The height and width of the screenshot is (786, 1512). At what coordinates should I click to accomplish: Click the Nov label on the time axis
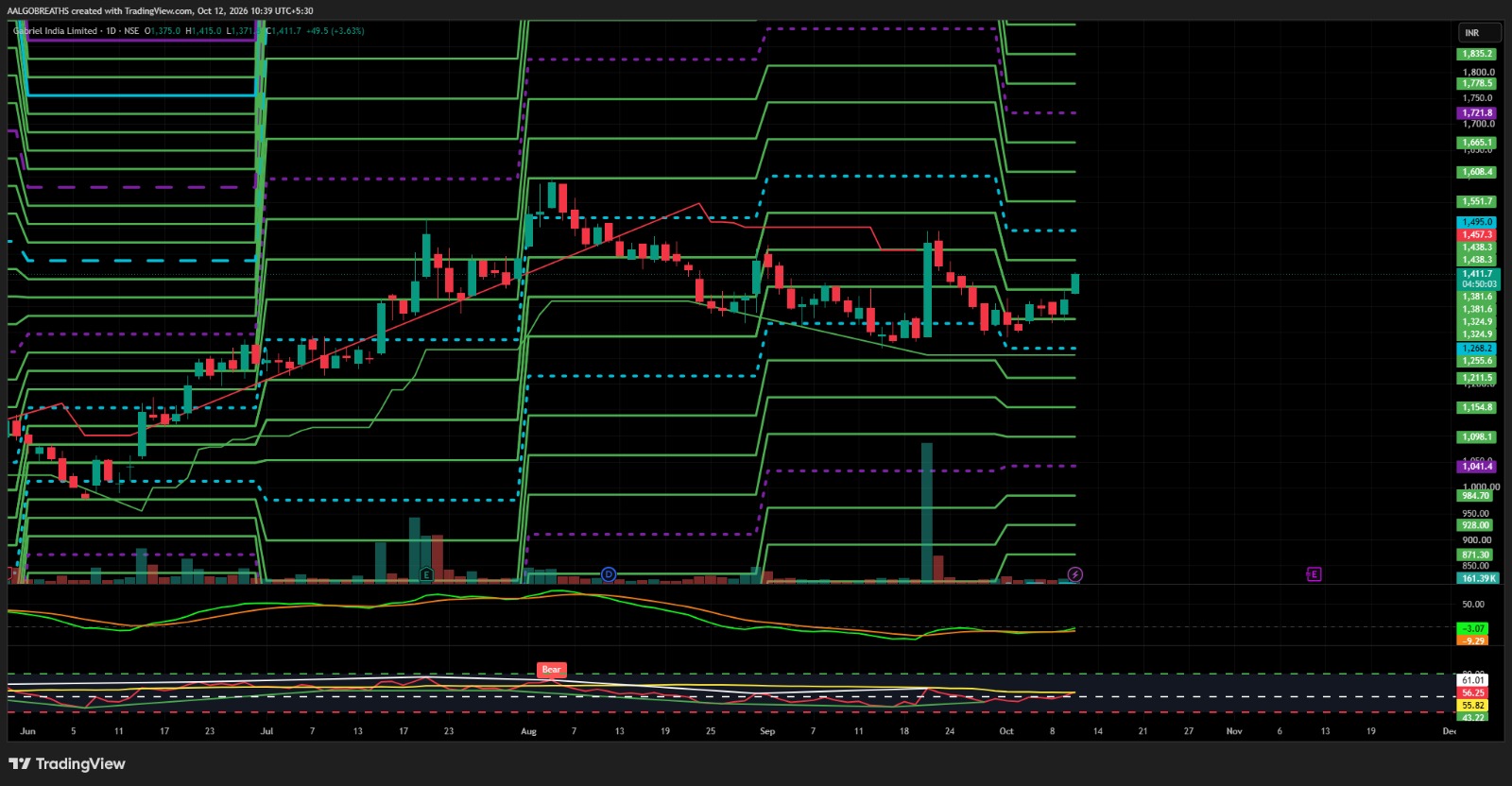[1234, 731]
